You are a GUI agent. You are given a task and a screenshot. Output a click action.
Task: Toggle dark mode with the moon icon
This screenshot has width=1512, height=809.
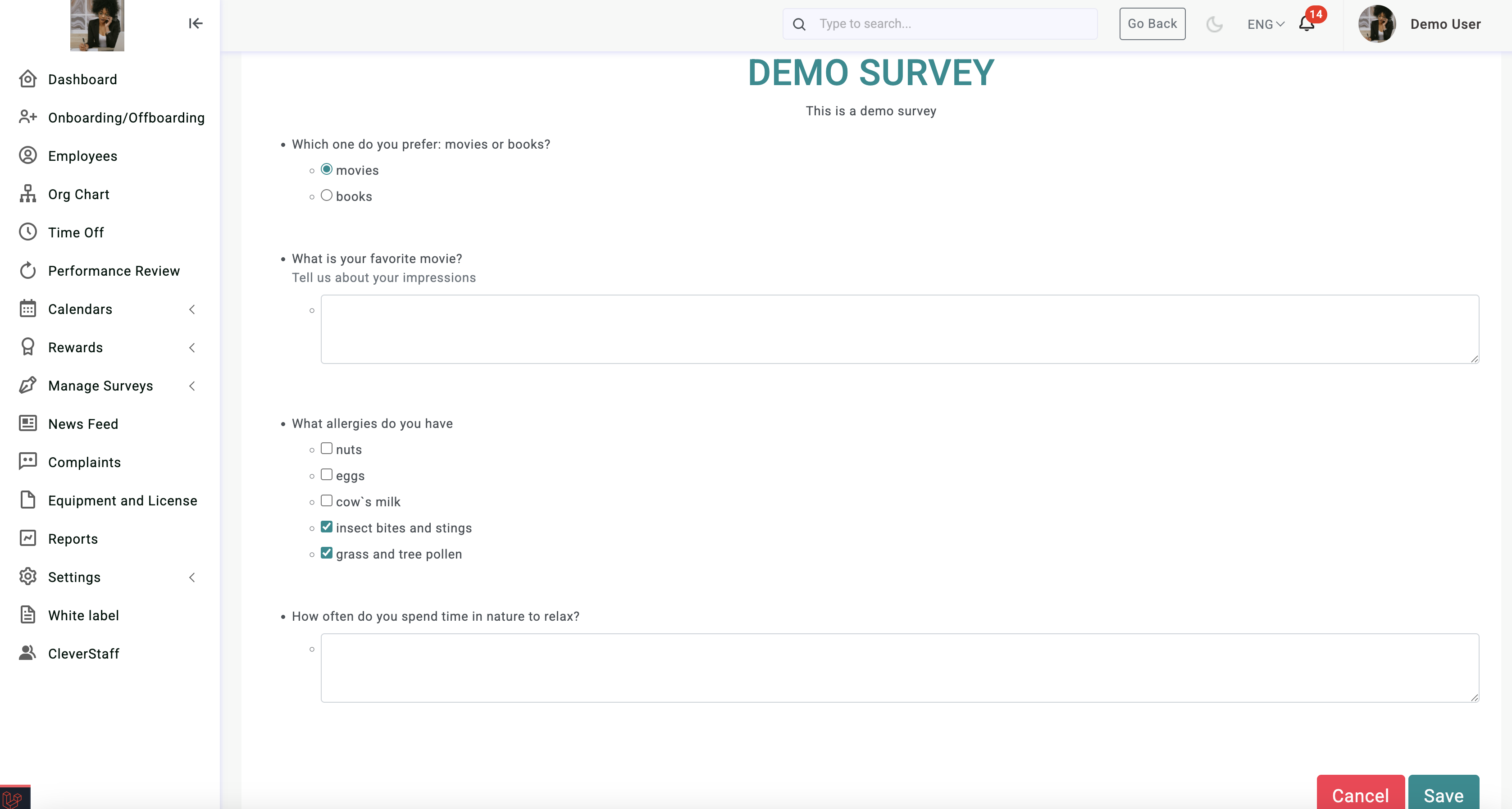pos(1214,24)
